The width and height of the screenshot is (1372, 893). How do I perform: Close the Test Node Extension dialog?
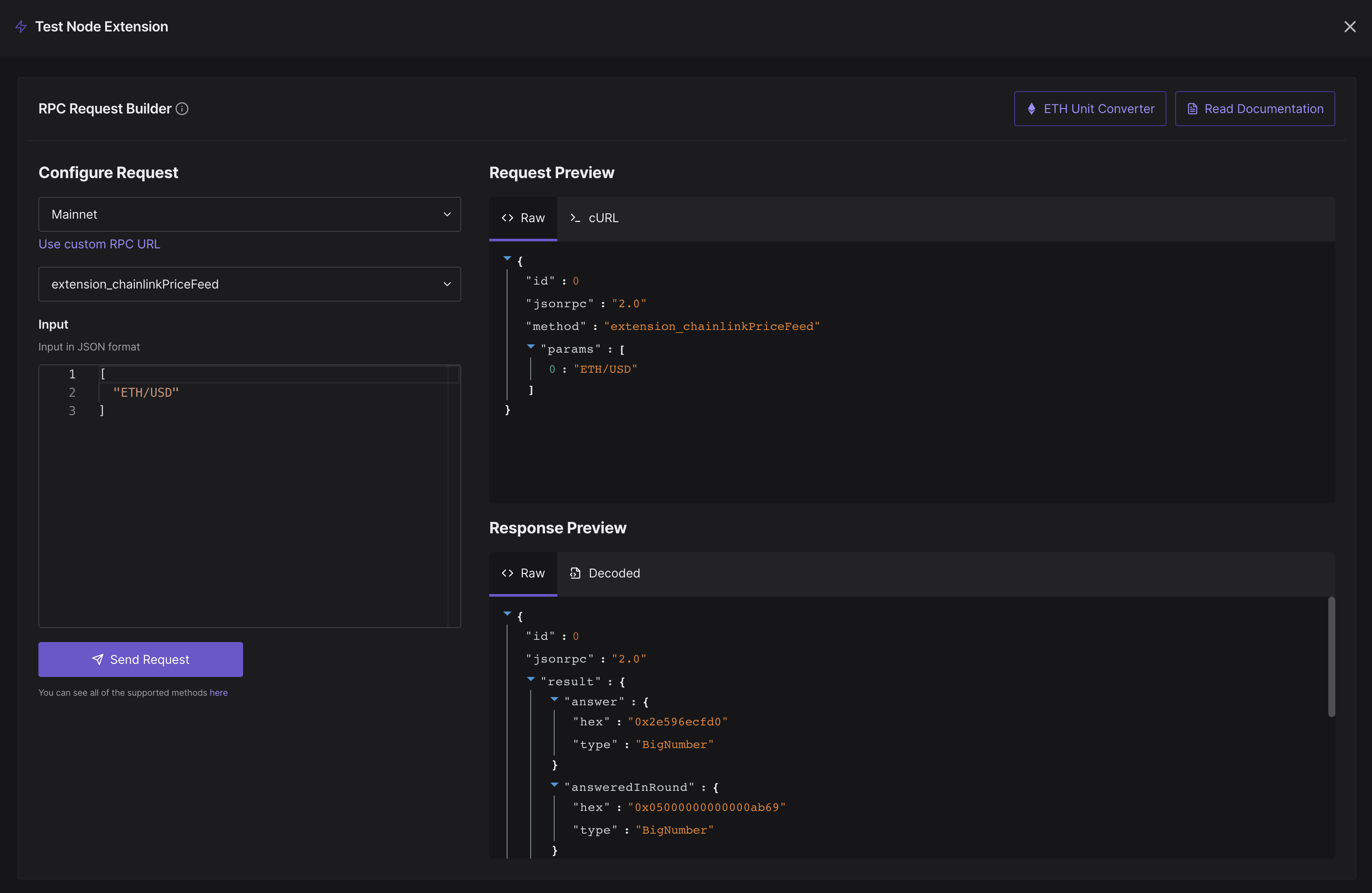1349,27
